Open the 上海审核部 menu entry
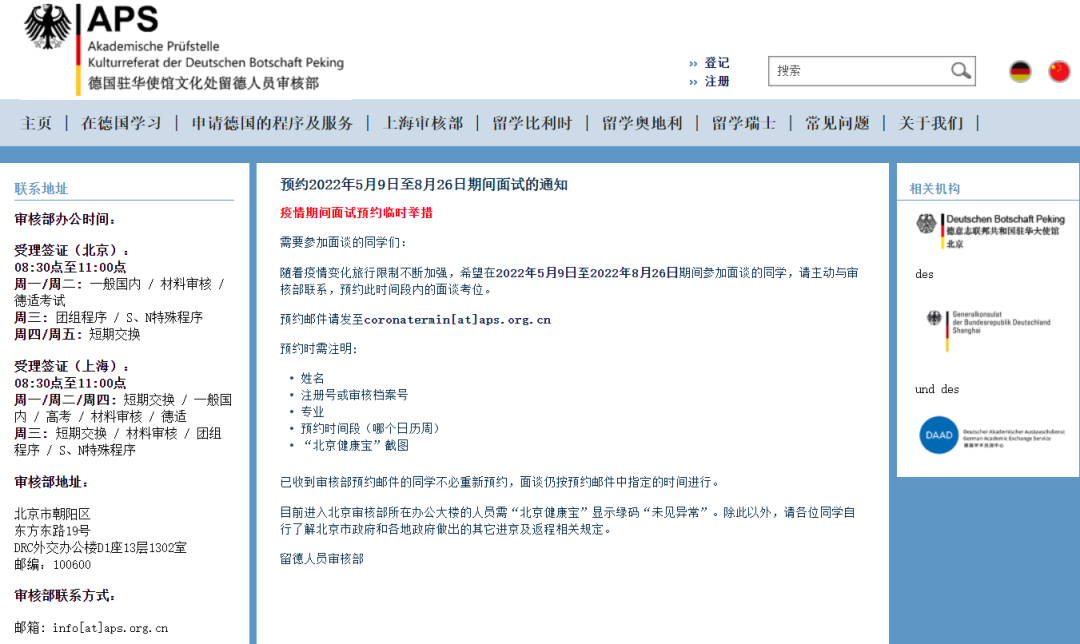Screen dimensions: 1080x644 (x=420, y=122)
